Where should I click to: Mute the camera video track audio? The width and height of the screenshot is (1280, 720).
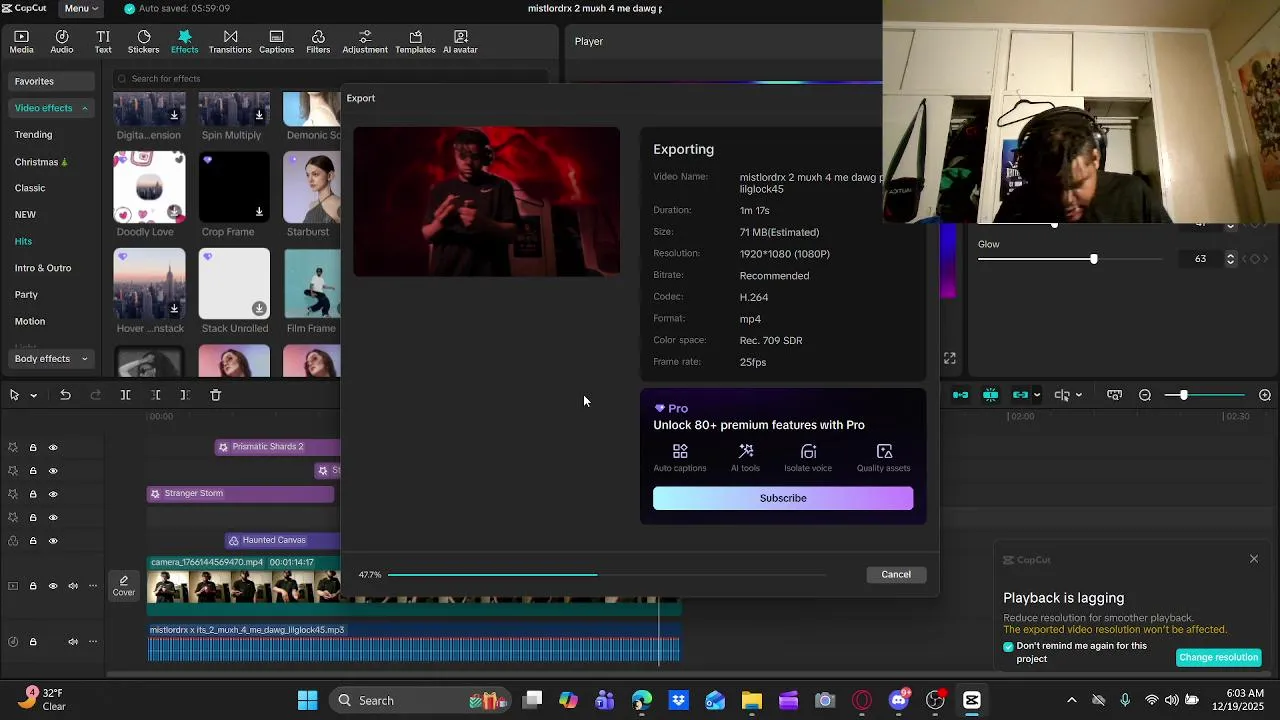click(x=73, y=586)
